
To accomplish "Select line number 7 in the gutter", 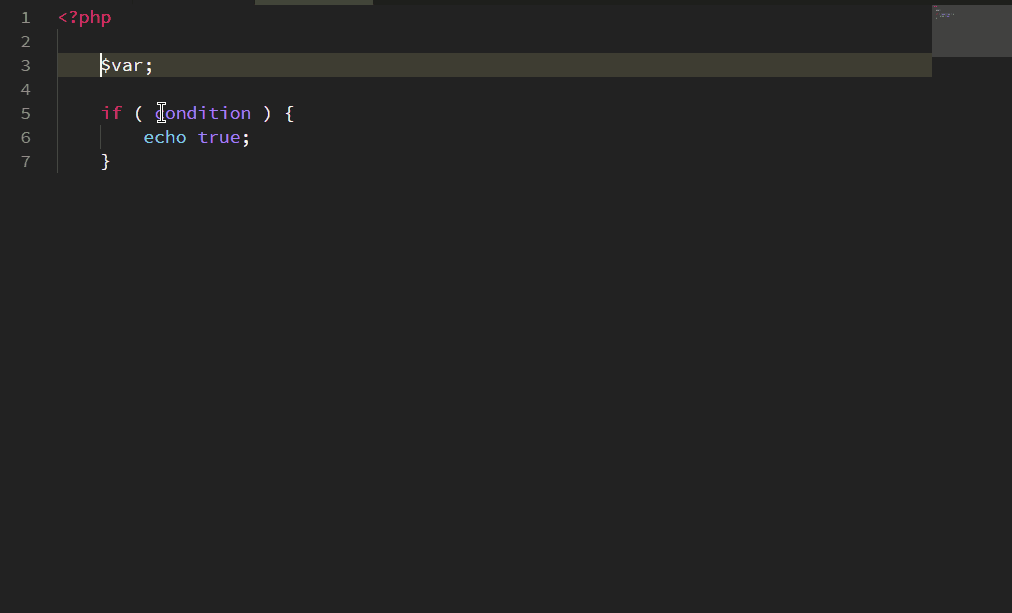I will point(25,161).
